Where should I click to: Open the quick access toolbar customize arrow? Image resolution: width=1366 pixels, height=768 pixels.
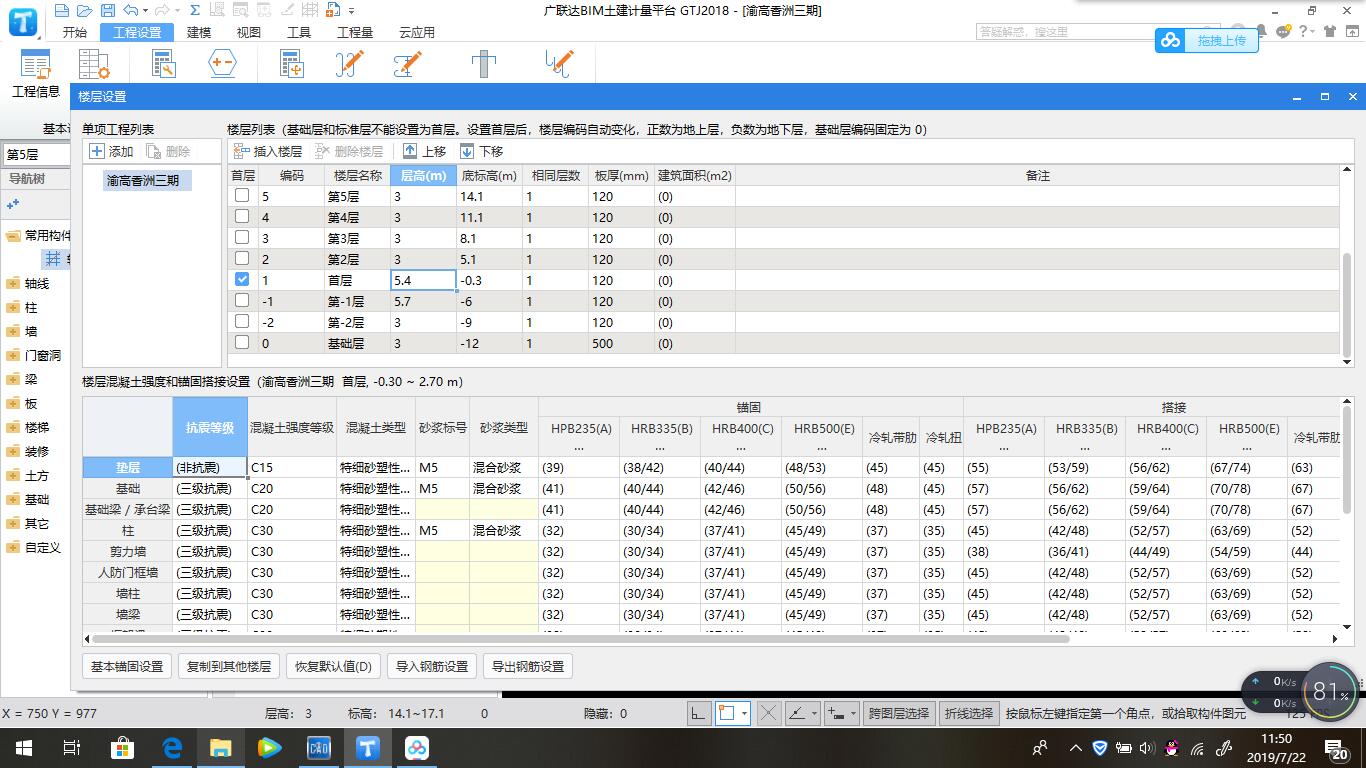(352, 11)
